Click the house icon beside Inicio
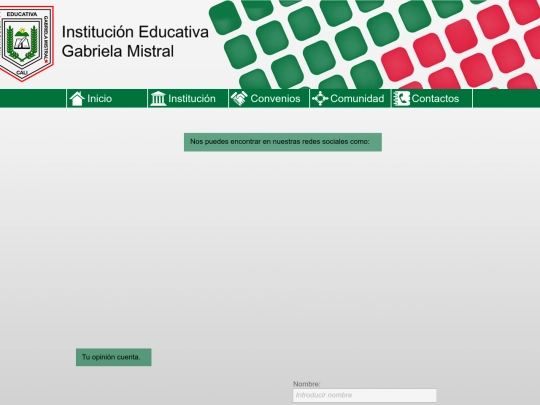This screenshot has height=405, width=540. tap(77, 98)
